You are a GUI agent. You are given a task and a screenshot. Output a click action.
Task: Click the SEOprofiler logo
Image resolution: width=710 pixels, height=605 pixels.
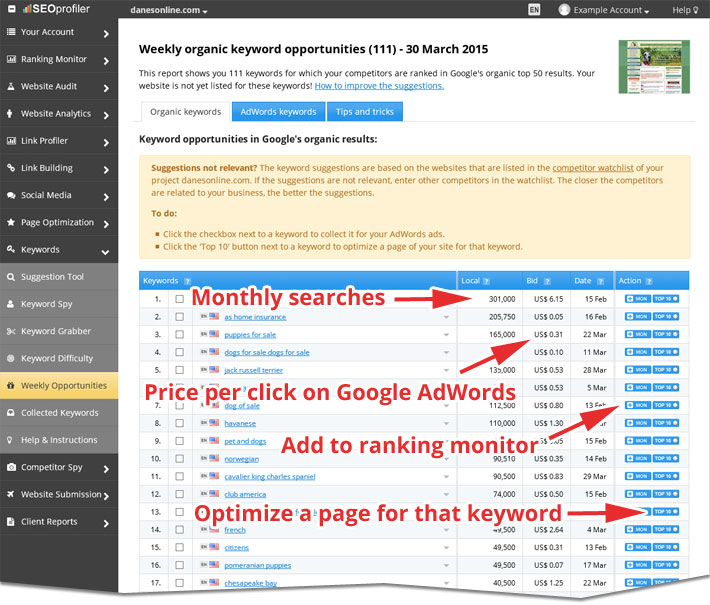(x=57, y=9)
